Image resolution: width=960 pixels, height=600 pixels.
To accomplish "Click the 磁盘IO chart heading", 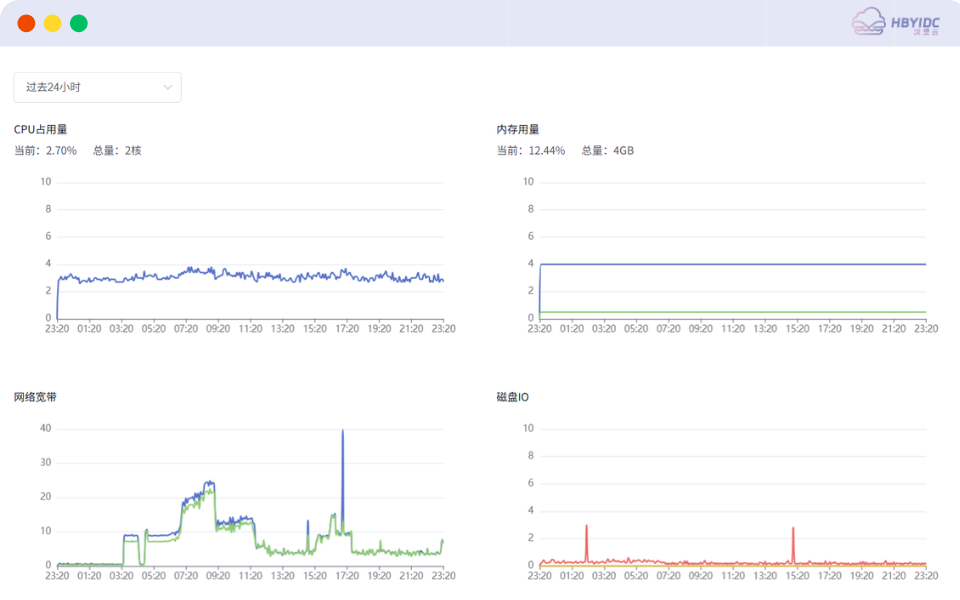I will point(513,397).
